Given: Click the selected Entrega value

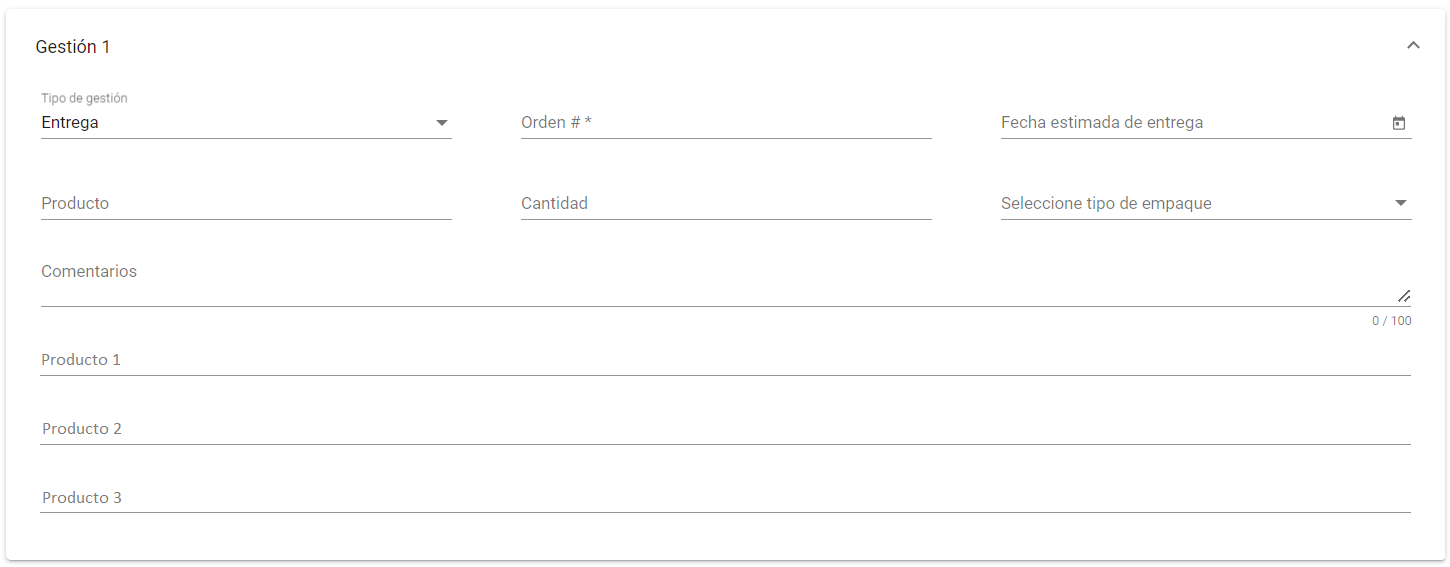Looking at the screenshot, I should click(70, 123).
